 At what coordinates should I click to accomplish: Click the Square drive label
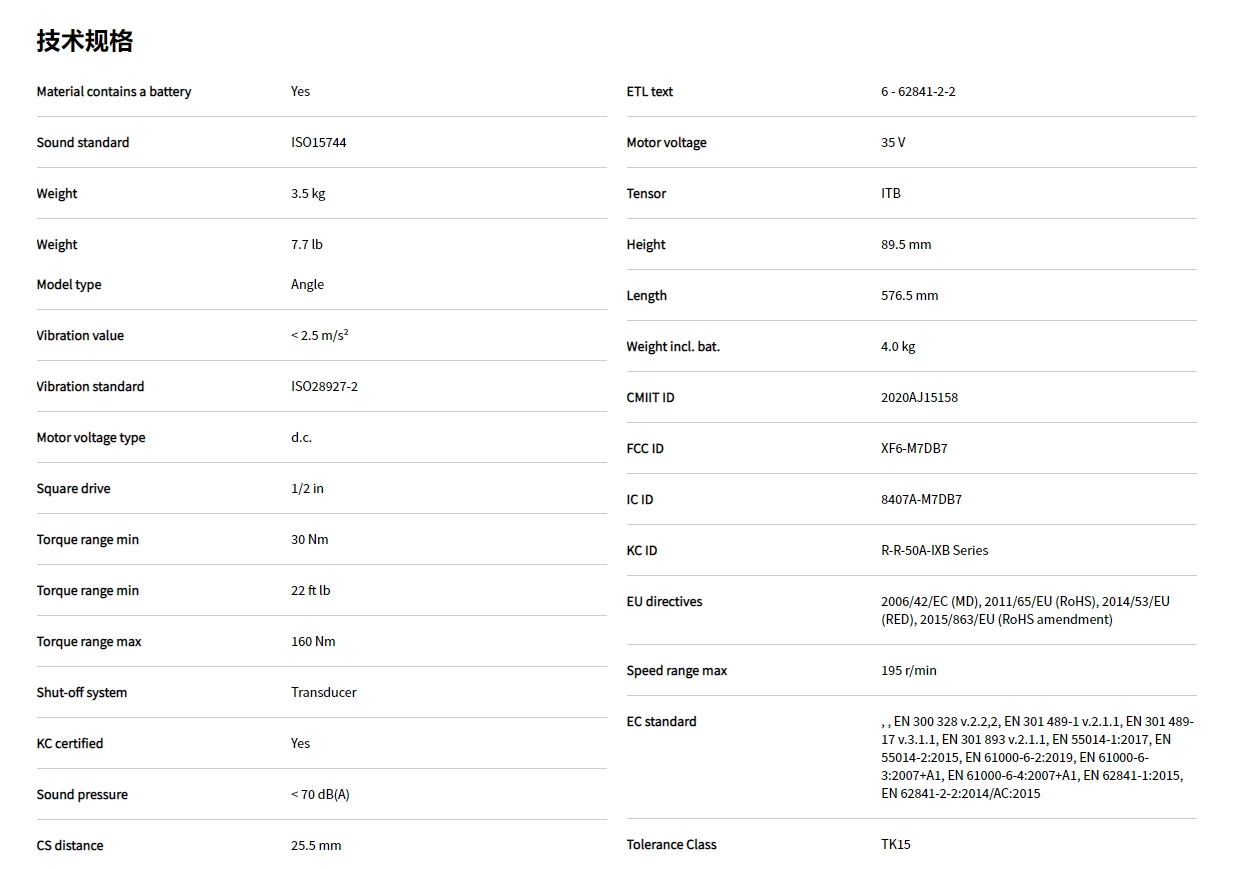(x=74, y=489)
